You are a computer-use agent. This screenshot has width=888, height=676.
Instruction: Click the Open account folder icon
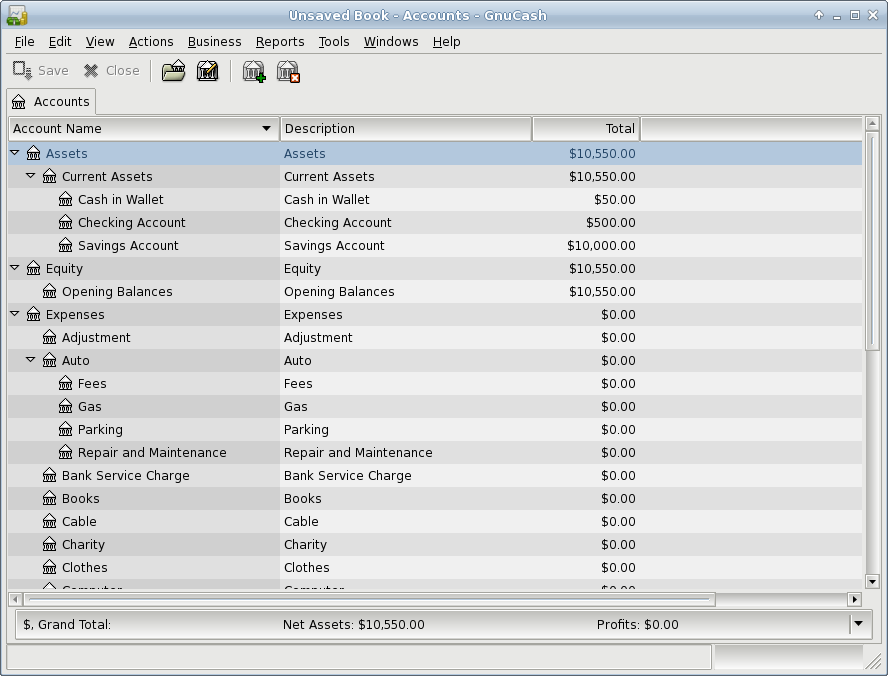(173, 71)
